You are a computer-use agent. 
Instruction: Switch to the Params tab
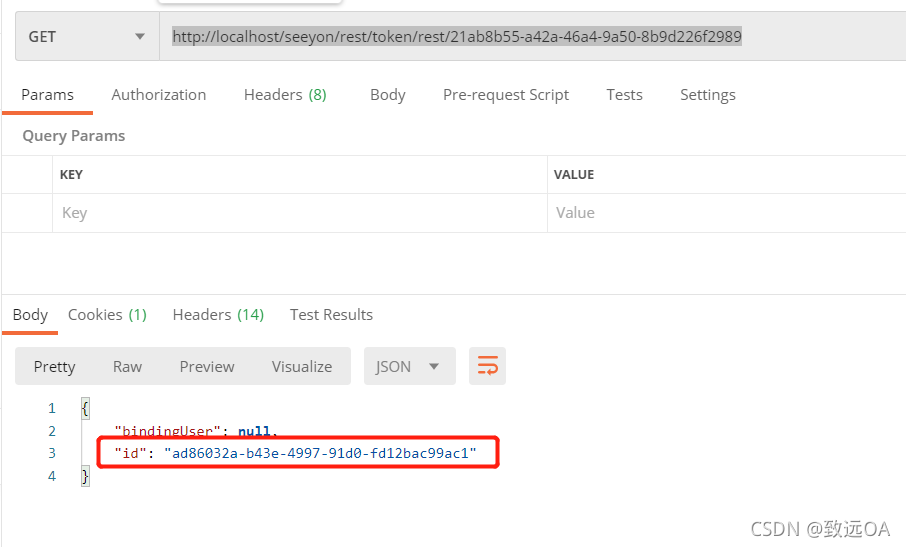[47, 95]
